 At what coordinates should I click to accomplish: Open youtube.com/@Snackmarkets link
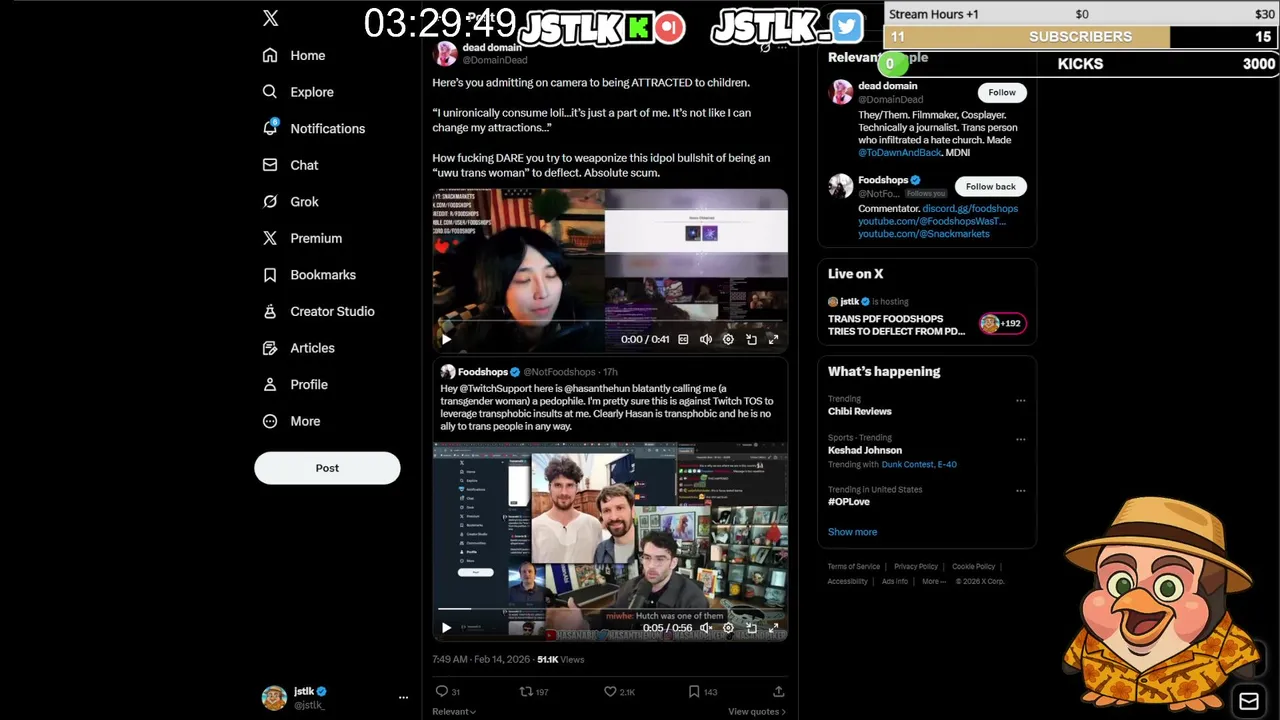pos(924,234)
